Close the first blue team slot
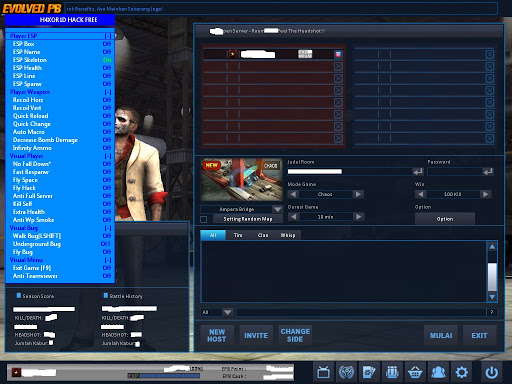Viewport: 512px width, 384px height. point(489,54)
